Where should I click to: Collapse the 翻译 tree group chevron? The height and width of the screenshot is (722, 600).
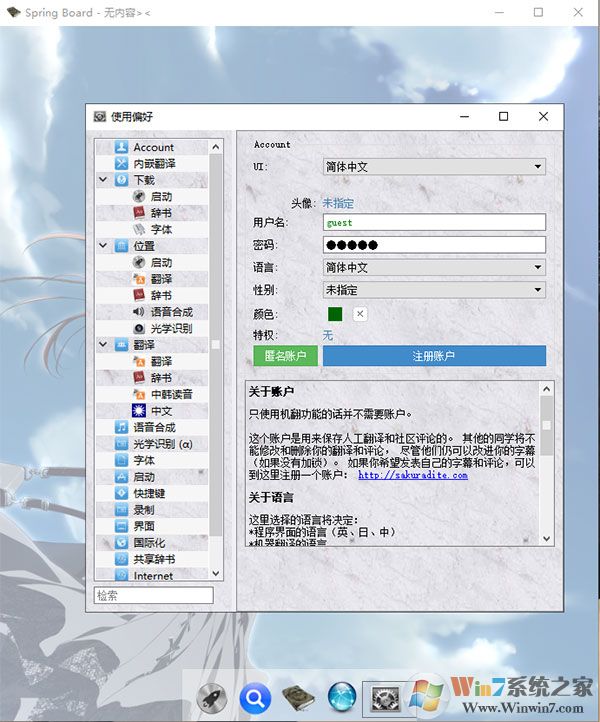click(103, 344)
